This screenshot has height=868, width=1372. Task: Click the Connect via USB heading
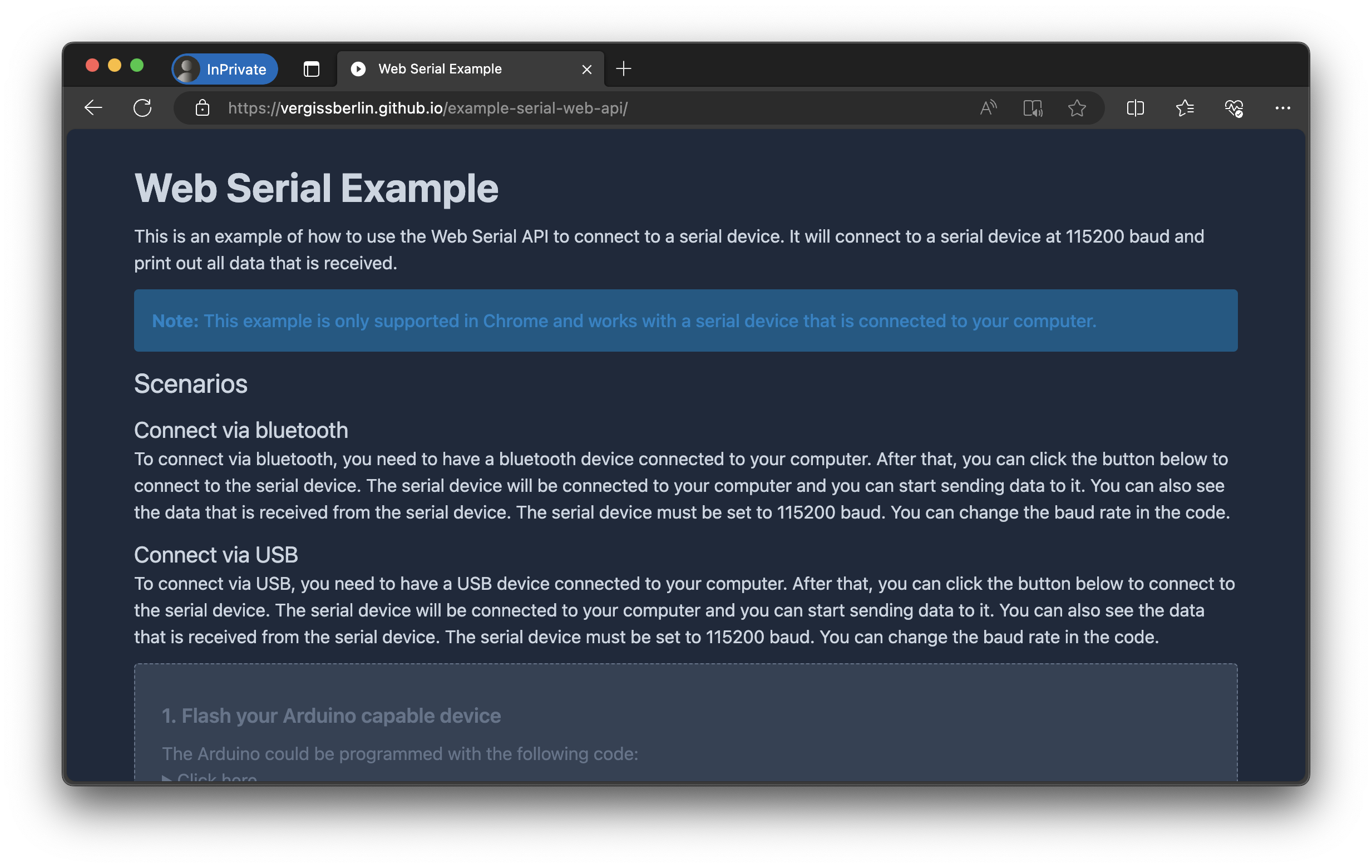point(216,555)
